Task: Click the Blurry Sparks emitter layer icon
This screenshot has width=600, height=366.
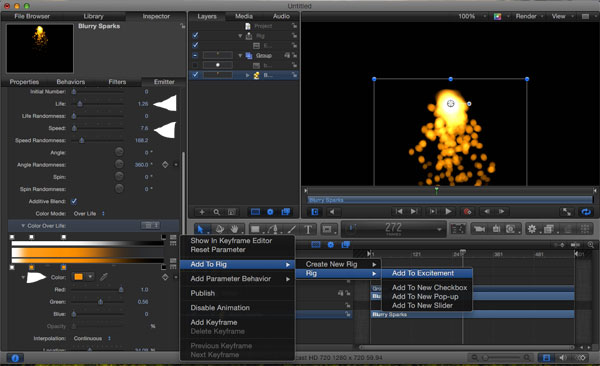Action: (257, 75)
